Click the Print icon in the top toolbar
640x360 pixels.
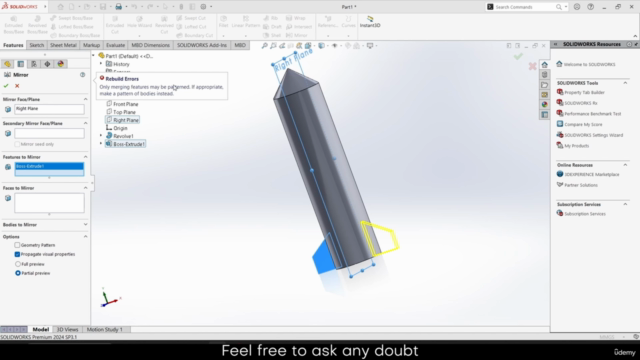tap(118, 7)
